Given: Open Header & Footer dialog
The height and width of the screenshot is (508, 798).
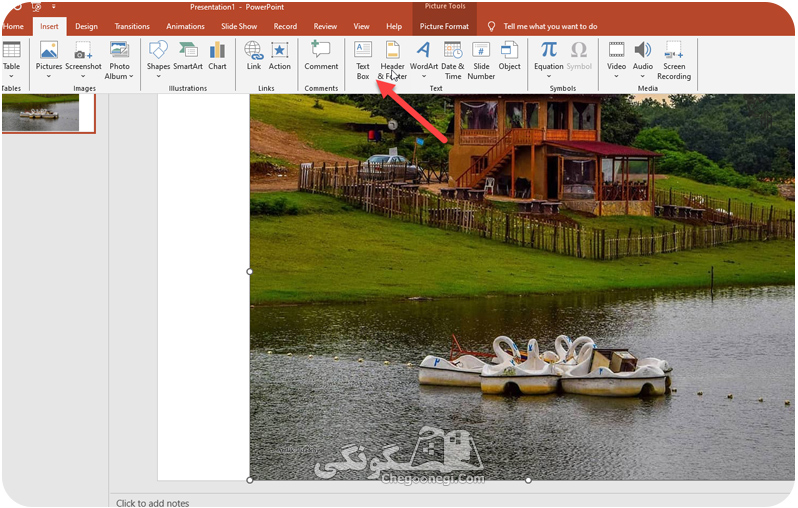Looking at the screenshot, I should [x=392, y=49].
